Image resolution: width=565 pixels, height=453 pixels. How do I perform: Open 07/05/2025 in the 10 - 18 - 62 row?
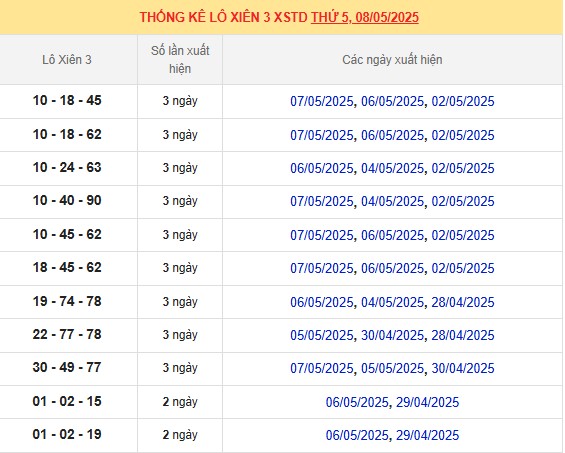322,135
